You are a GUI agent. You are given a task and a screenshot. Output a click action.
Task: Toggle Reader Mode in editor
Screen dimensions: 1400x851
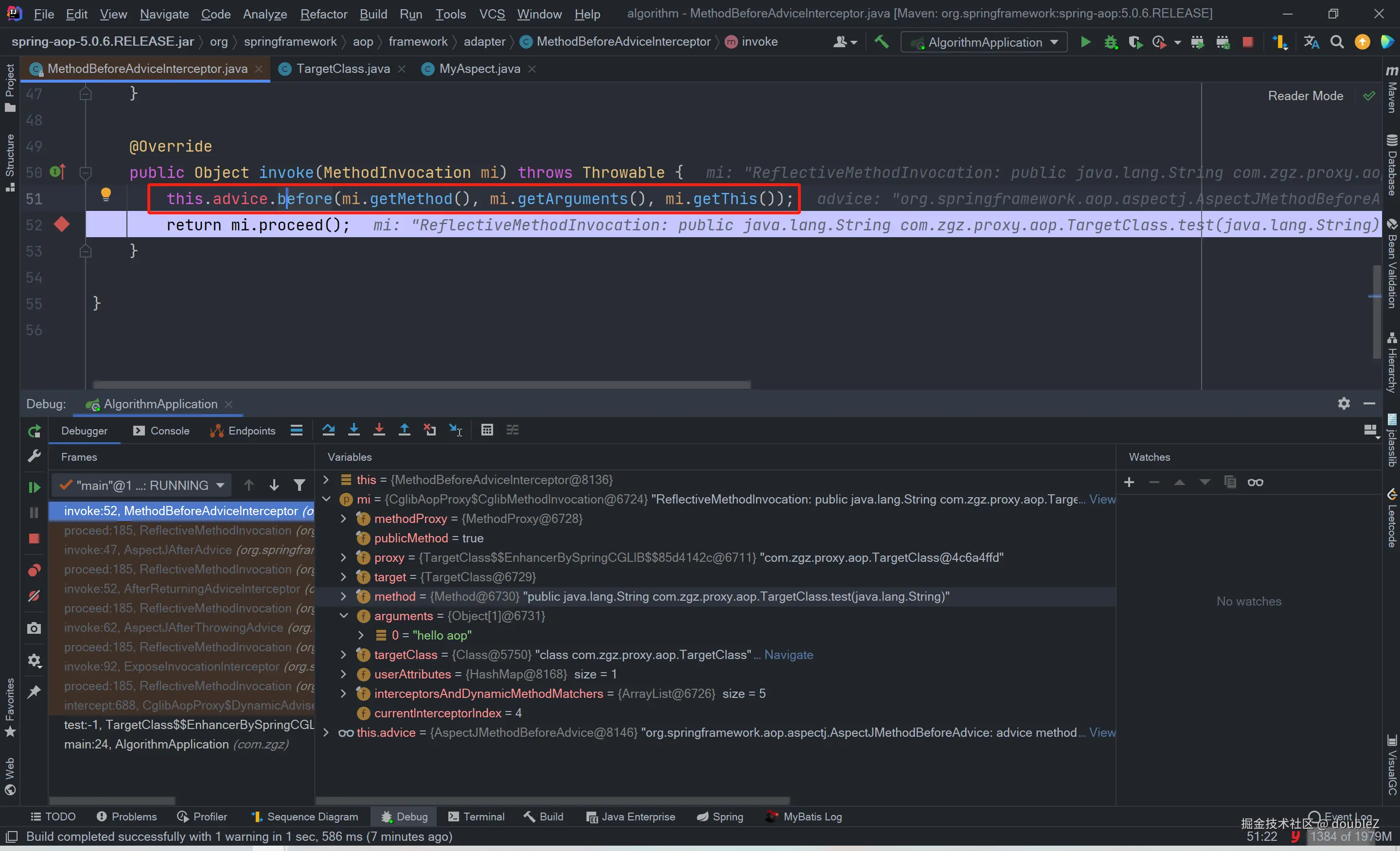[x=1305, y=96]
